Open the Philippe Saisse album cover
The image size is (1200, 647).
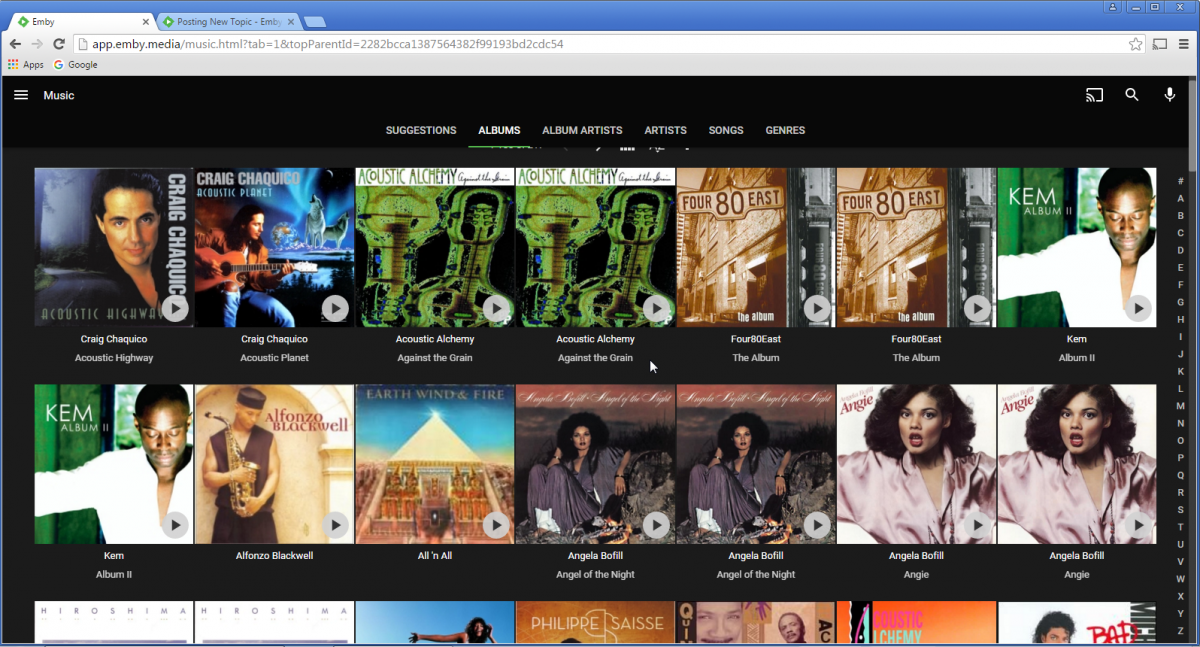[595, 623]
